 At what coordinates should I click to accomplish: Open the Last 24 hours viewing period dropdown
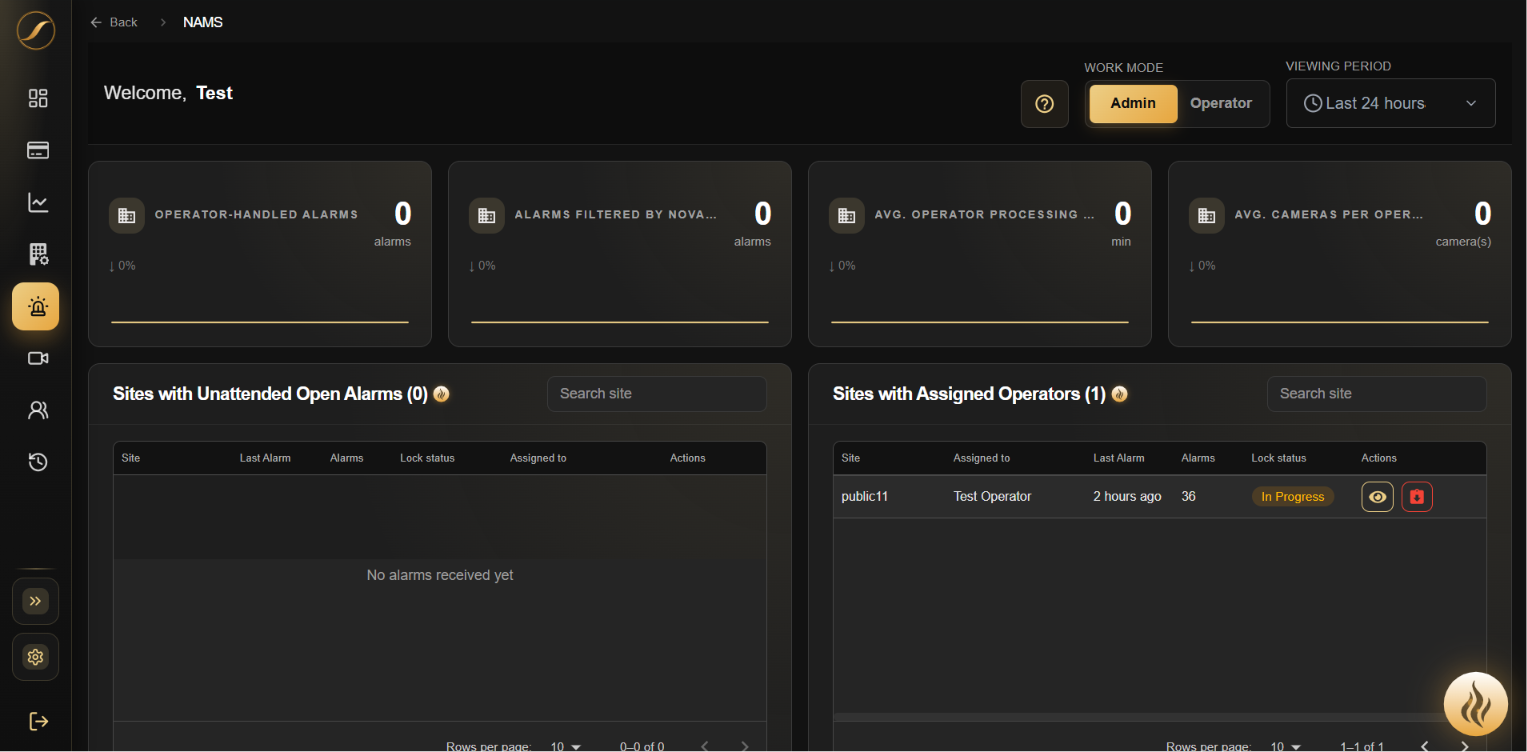point(1390,103)
